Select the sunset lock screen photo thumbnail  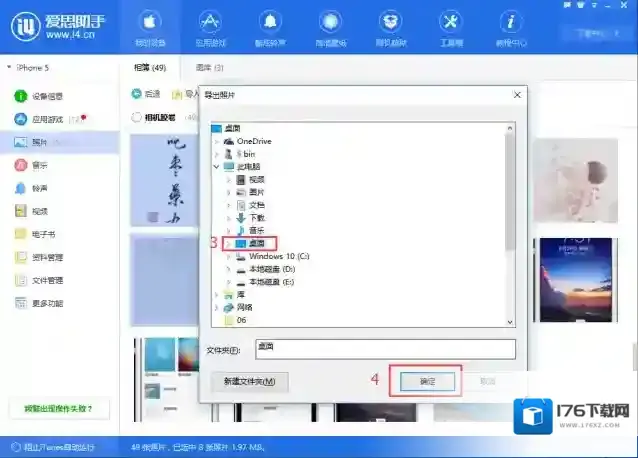click(576, 280)
